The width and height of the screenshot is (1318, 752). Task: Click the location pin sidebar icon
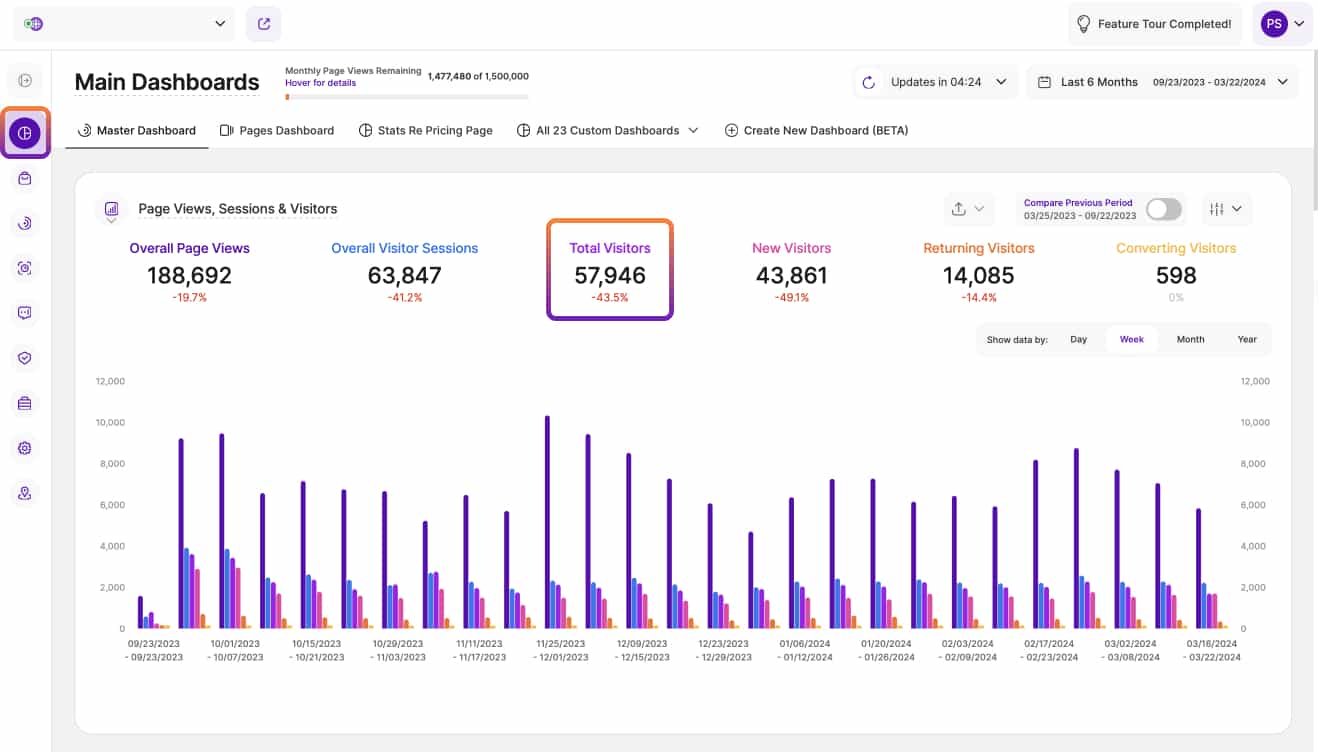point(25,493)
